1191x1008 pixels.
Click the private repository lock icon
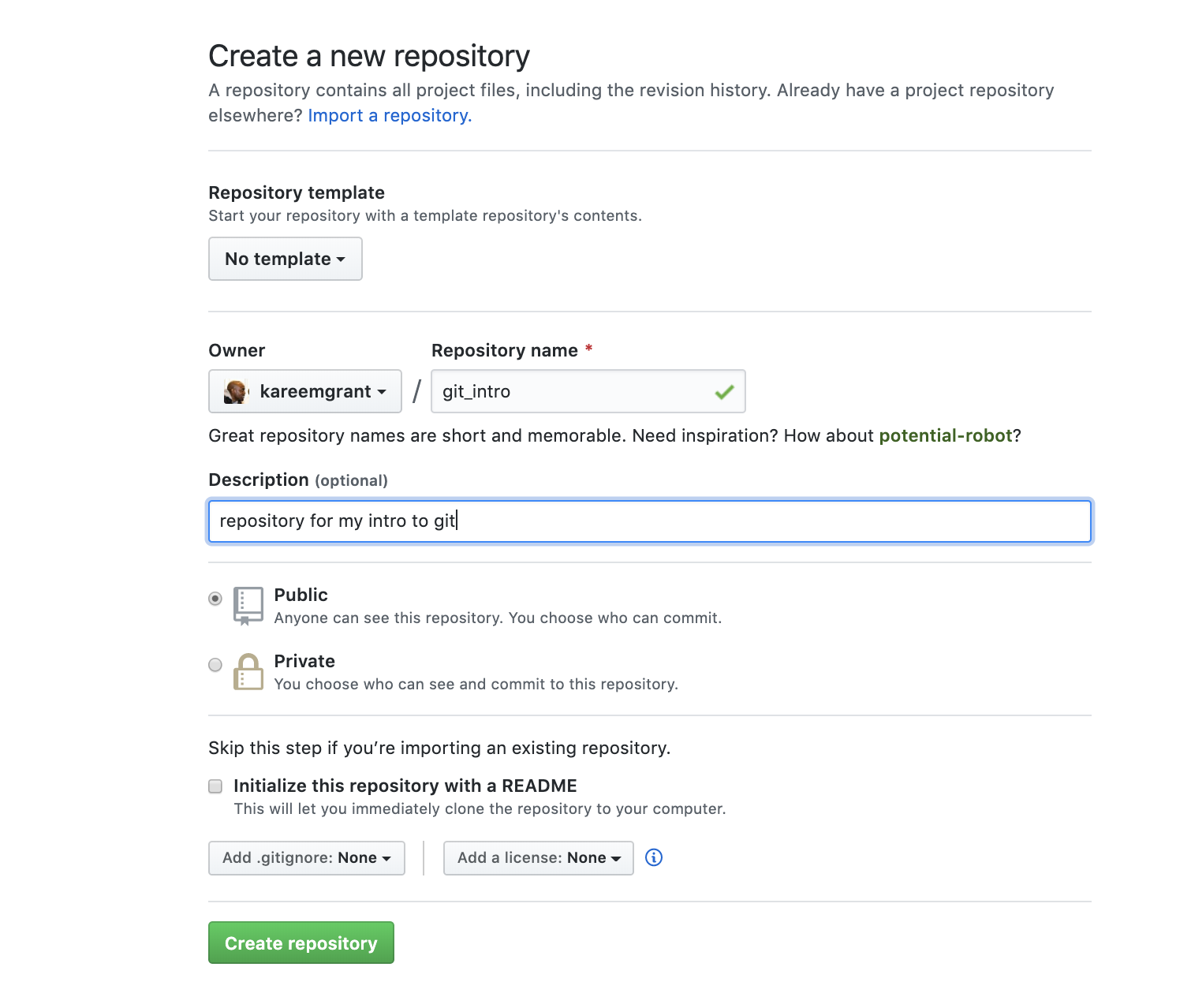248,672
